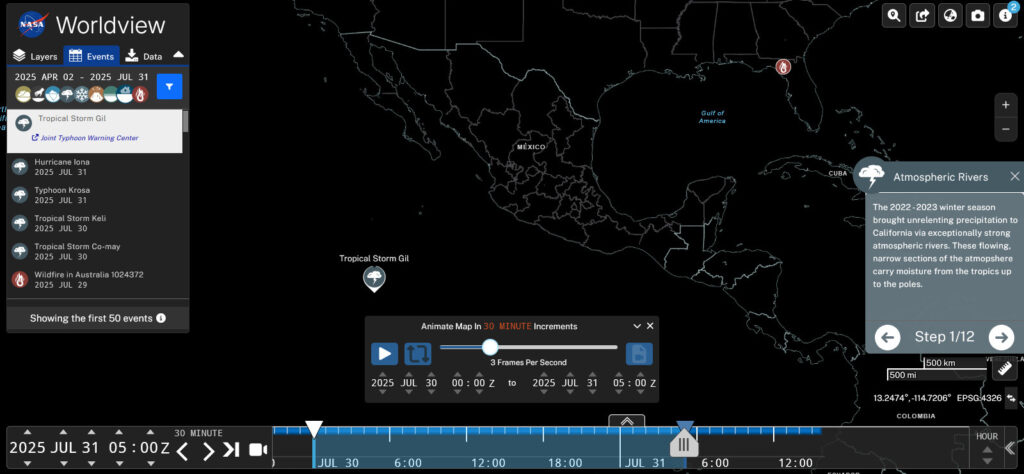Click the animation start year 2025 field

[383, 383]
